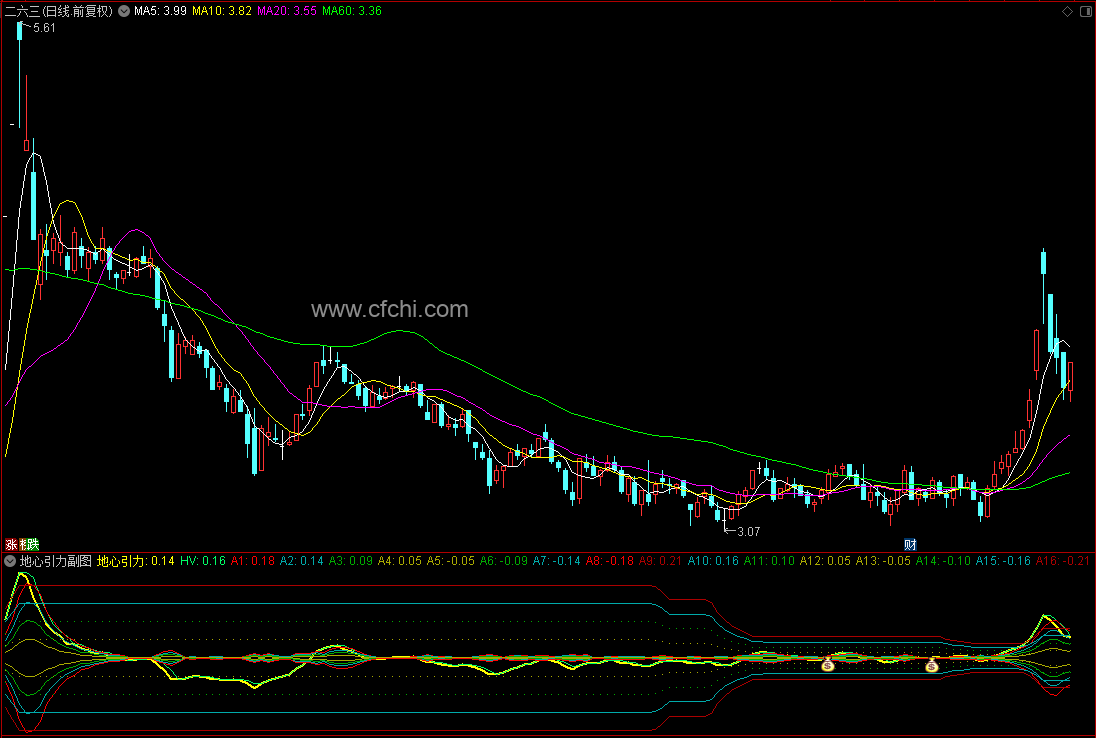Viewport: 1096px width, 738px height.
Task: Open the blue 财 financial marker
Action: (x=910, y=544)
